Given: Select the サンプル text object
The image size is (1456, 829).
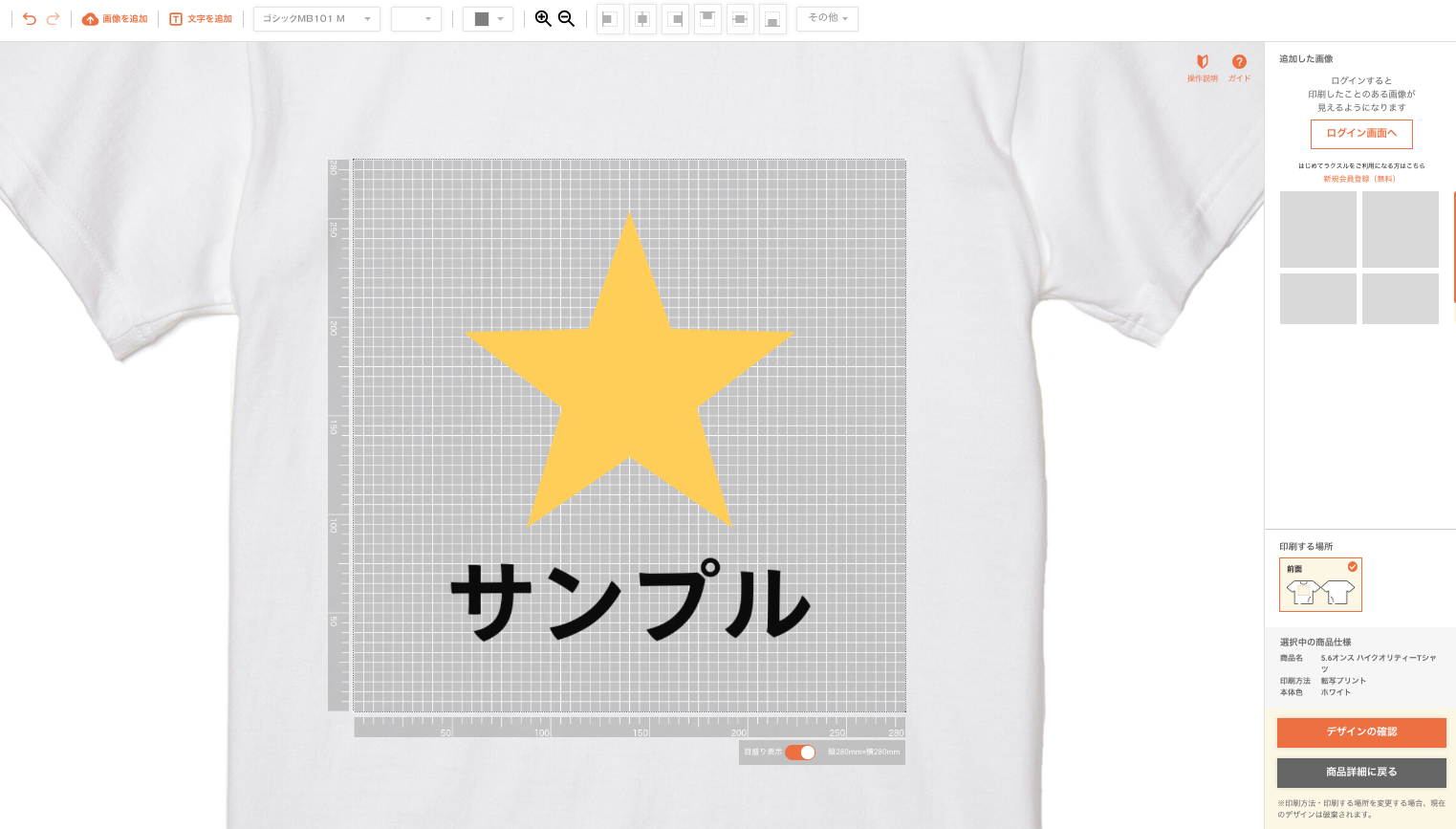Looking at the screenshot, I should [631, 600].
